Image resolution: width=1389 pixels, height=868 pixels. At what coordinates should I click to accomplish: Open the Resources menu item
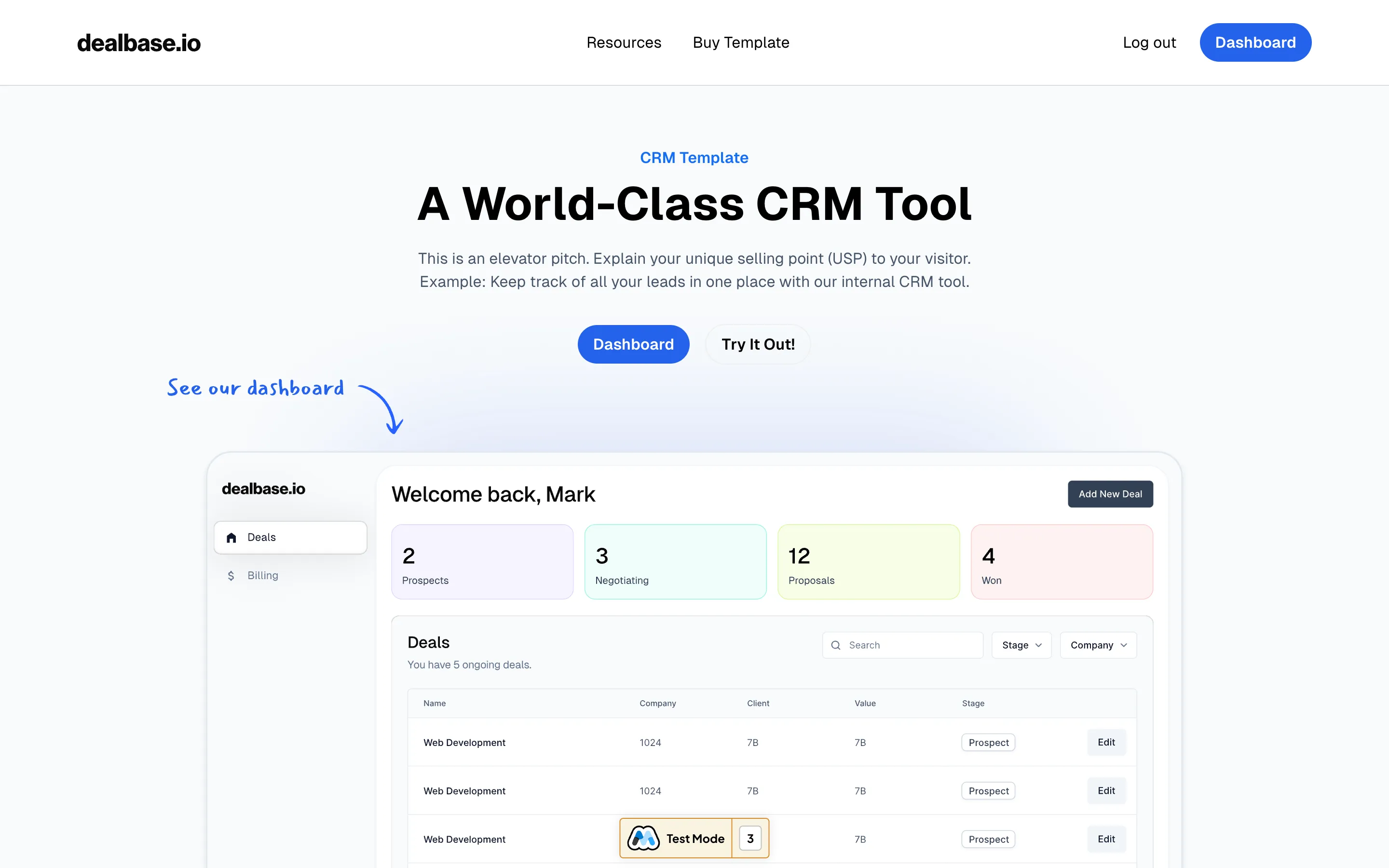pyautogui.click(x=624, y=42)
